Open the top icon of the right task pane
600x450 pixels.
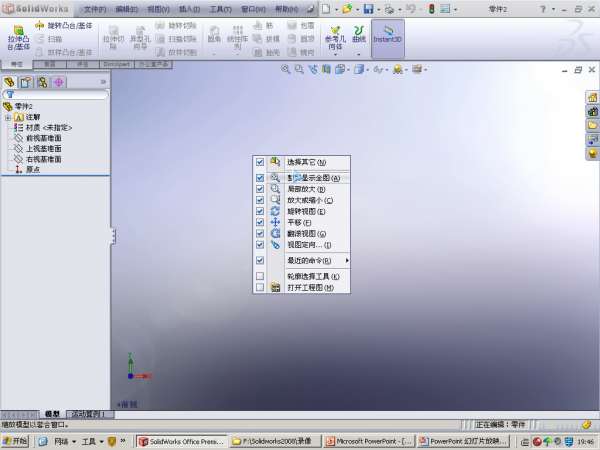(x=592, y=97)
